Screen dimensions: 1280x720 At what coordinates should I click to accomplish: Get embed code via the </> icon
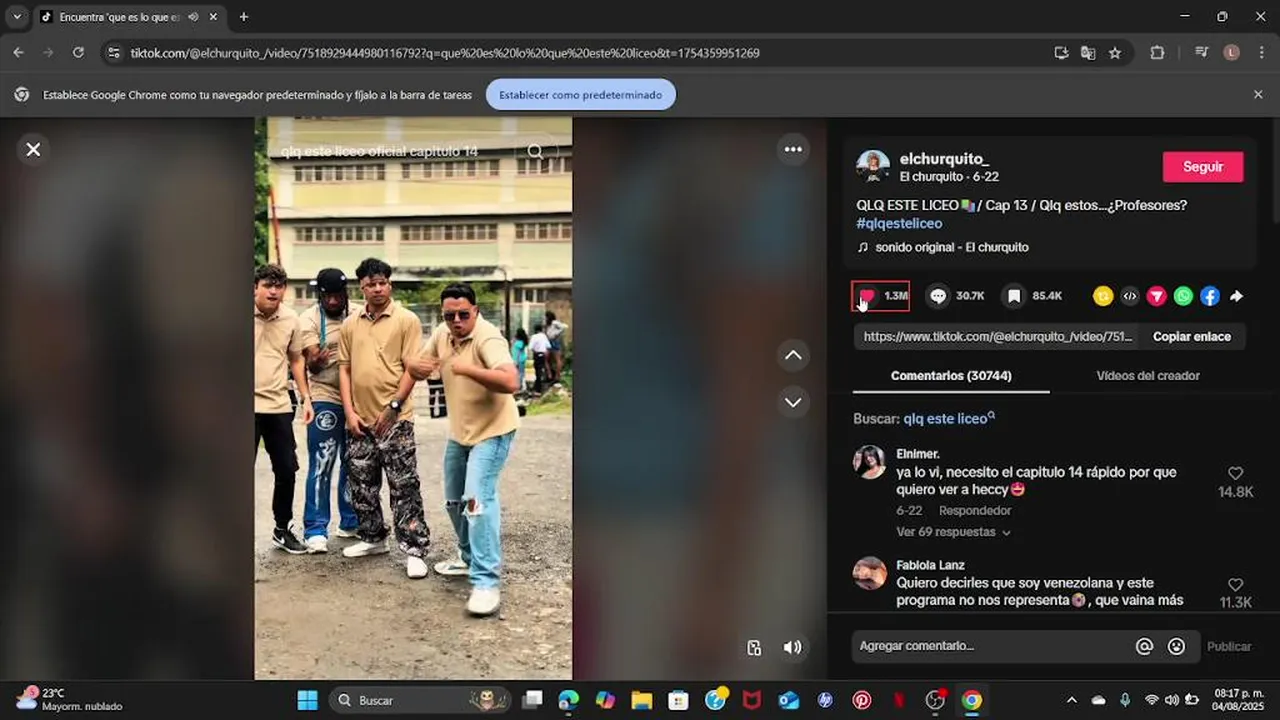pos(1130,296)
